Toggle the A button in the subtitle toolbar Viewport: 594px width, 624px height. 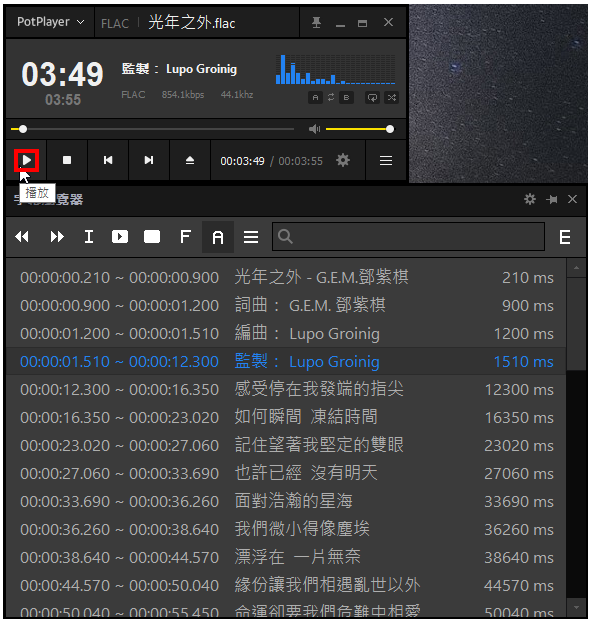(218, 237)
